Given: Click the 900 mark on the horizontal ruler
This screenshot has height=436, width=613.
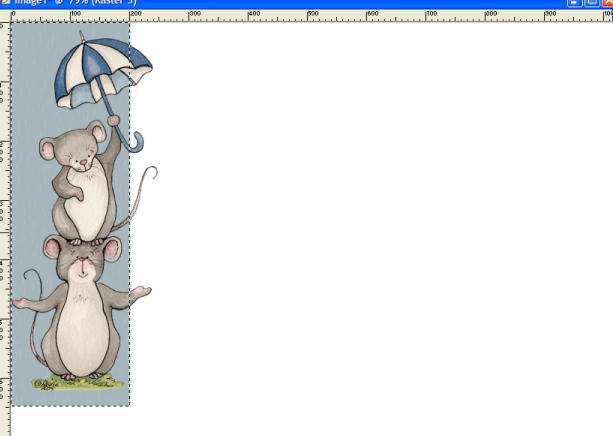Looking at the screenshot, I should coord(550,14).
